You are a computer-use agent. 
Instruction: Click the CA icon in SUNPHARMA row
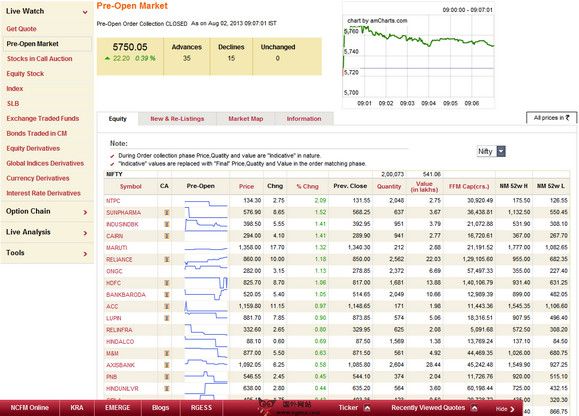[167, 212]
